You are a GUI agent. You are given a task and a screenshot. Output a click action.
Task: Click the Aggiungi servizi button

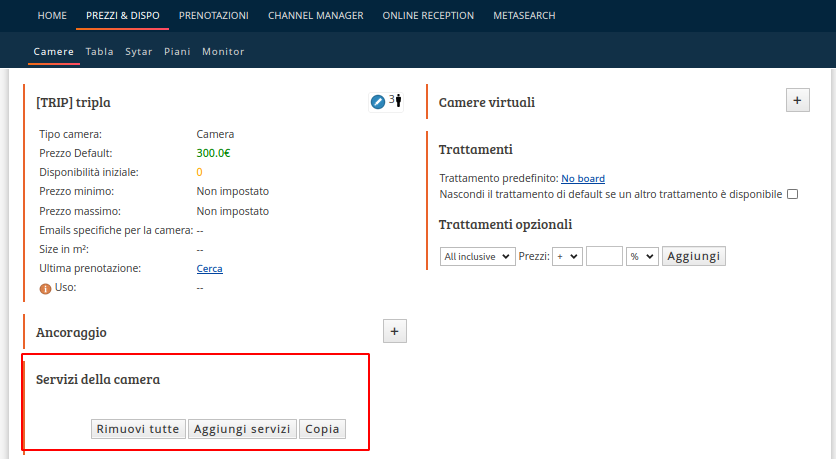pos(242,429)
